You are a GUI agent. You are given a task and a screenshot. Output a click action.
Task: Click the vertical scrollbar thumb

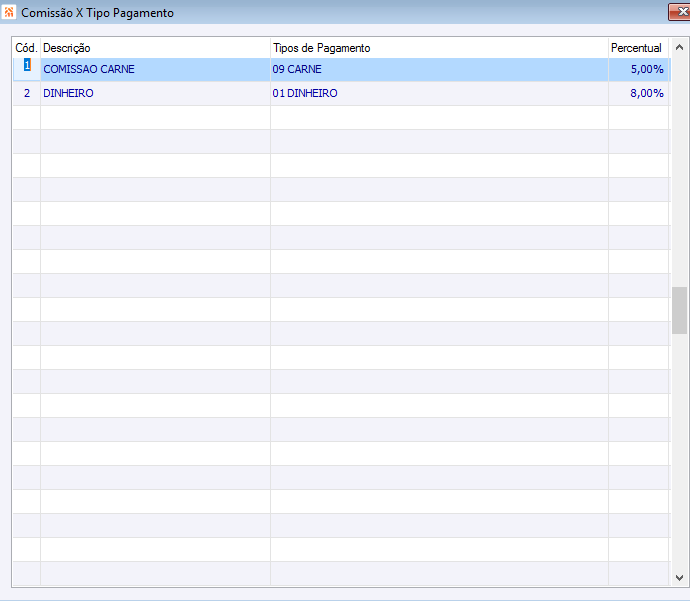coord(679,311)
